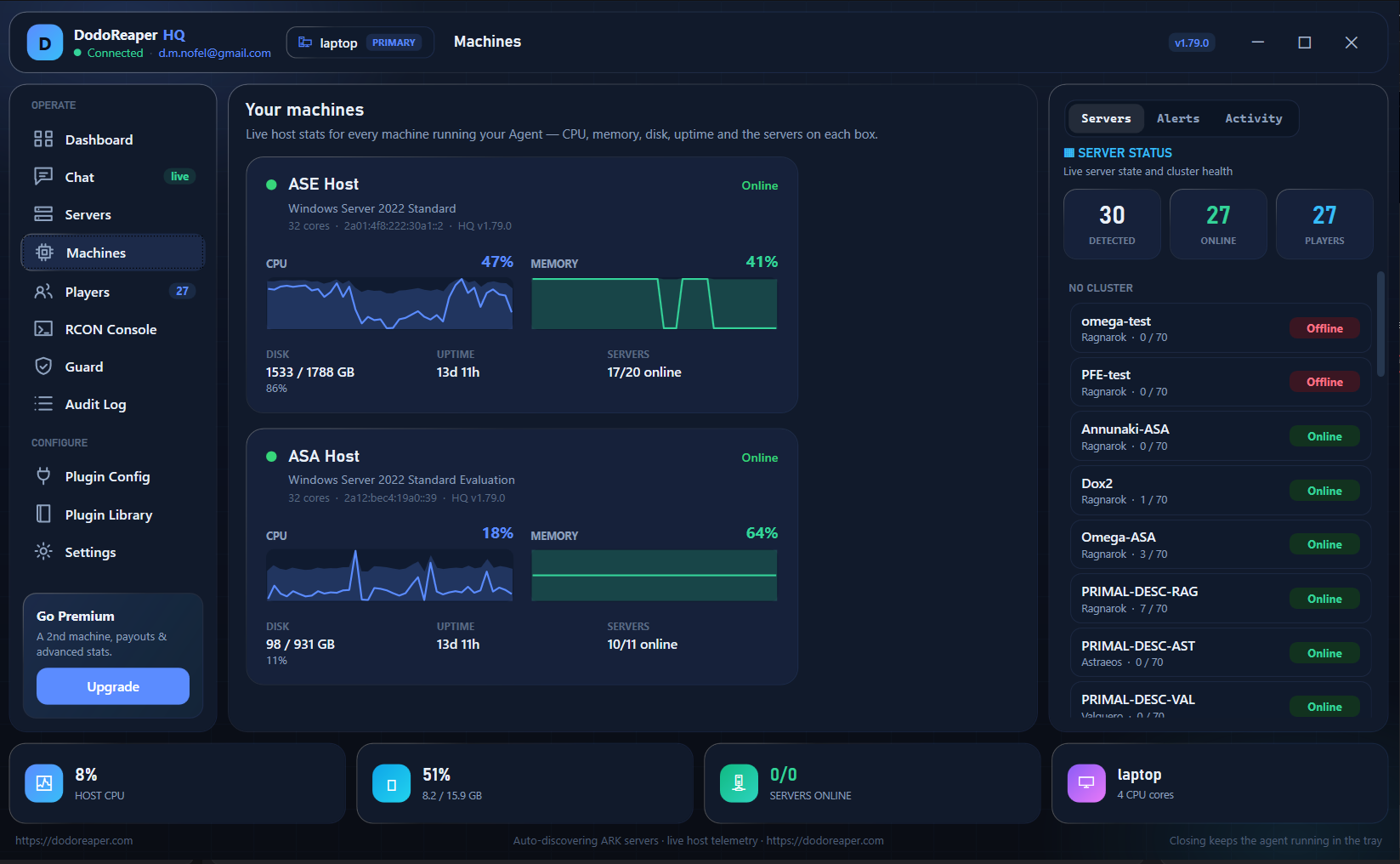Open the RCON Console terminal icon
This screenshot has width=1400, height=864.
coord(43,328)
